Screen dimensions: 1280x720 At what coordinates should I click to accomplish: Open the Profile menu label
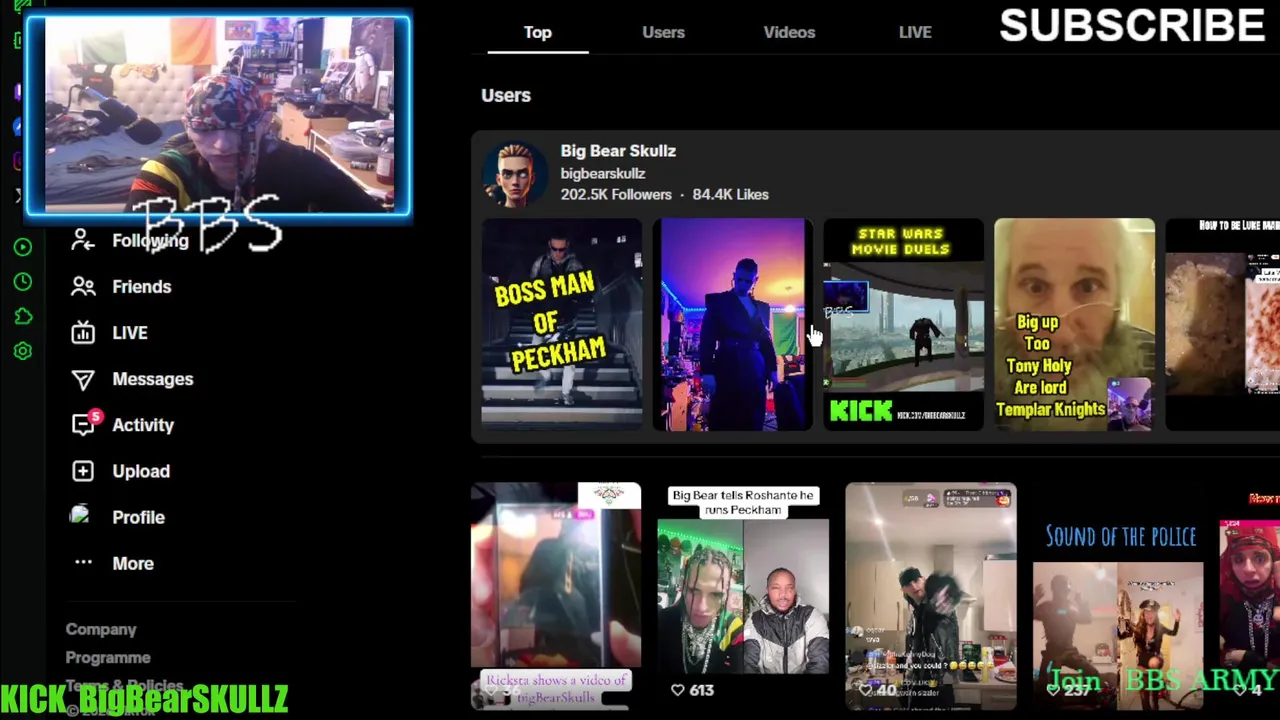[x=138, y=517]
